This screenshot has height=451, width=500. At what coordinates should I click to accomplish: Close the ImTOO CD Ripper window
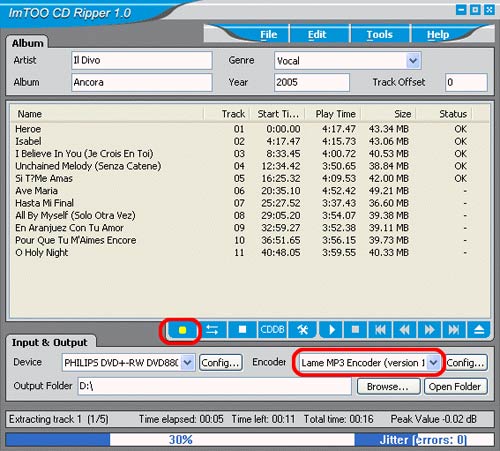pos(489,10)
